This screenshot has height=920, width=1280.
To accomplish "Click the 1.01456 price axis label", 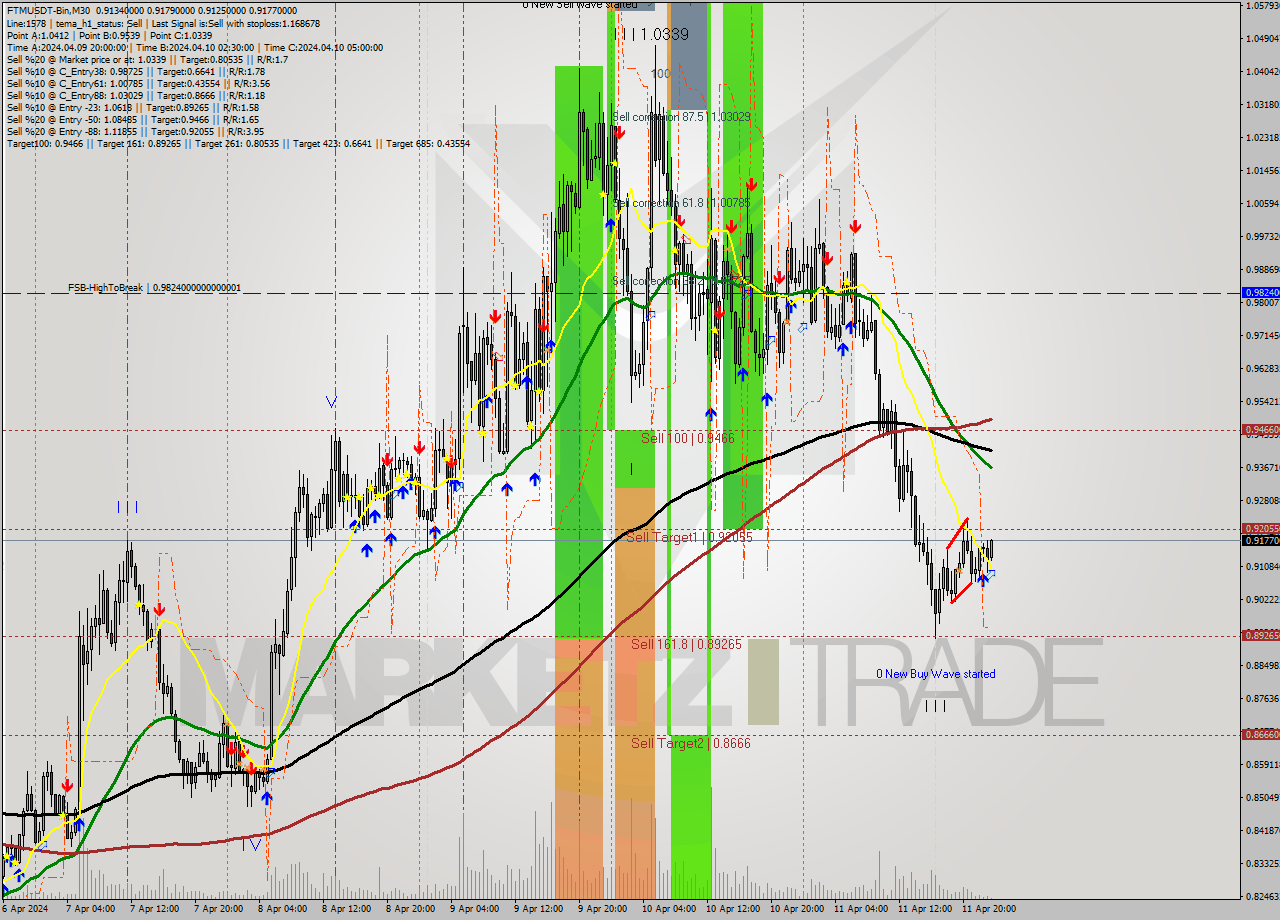I will 1261,171.
